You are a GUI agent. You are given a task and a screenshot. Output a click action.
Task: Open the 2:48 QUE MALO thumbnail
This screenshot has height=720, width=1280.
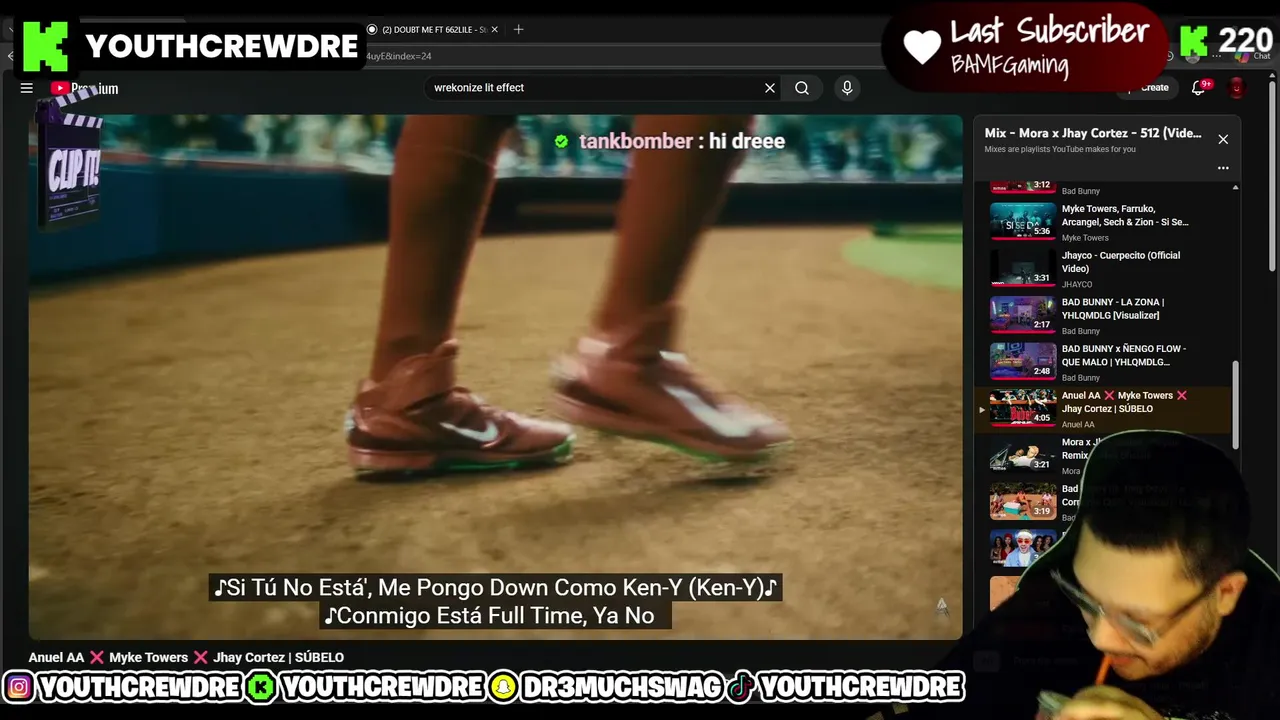(x=1023, y=362)
